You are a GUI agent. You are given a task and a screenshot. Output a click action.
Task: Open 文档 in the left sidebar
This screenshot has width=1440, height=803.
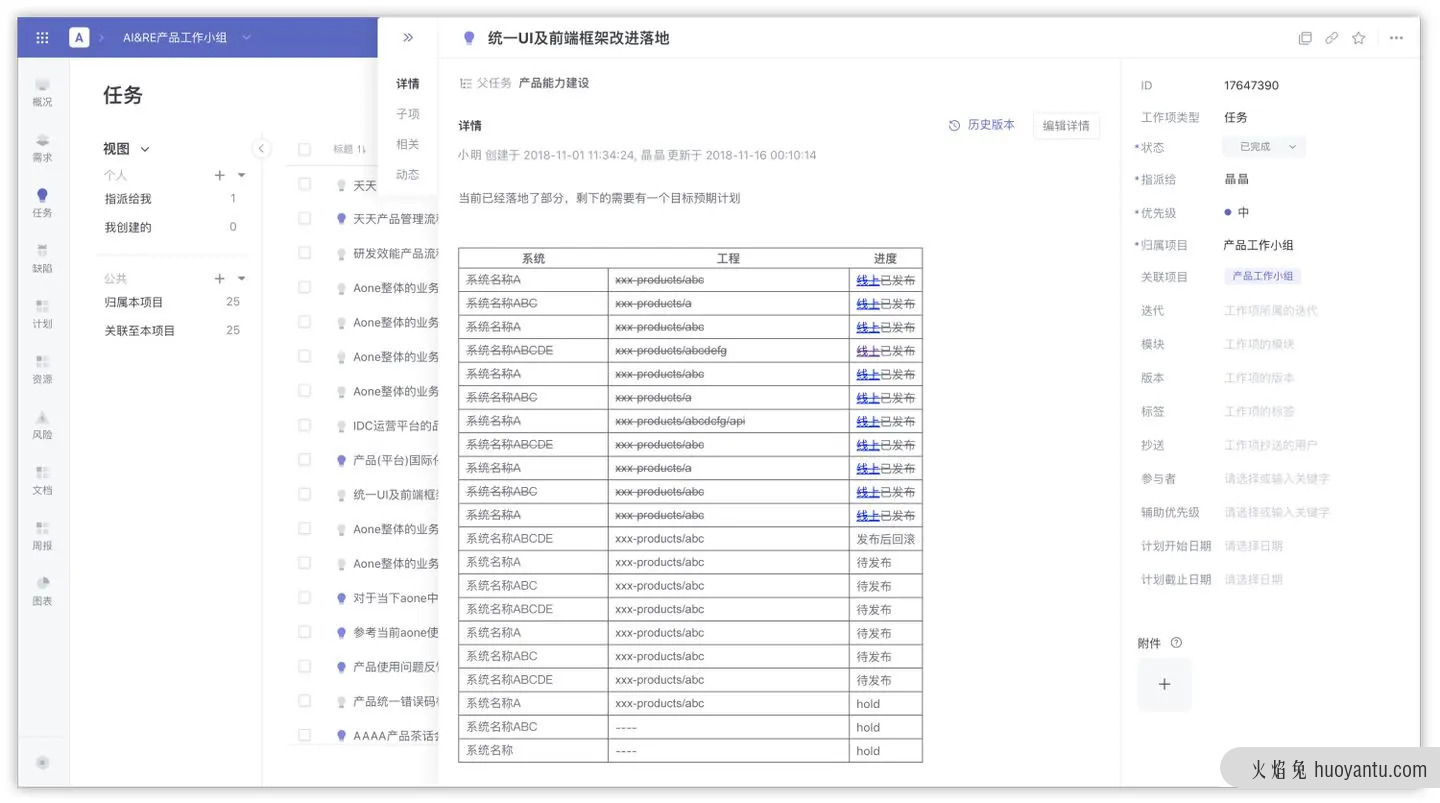tap(42, 481)
